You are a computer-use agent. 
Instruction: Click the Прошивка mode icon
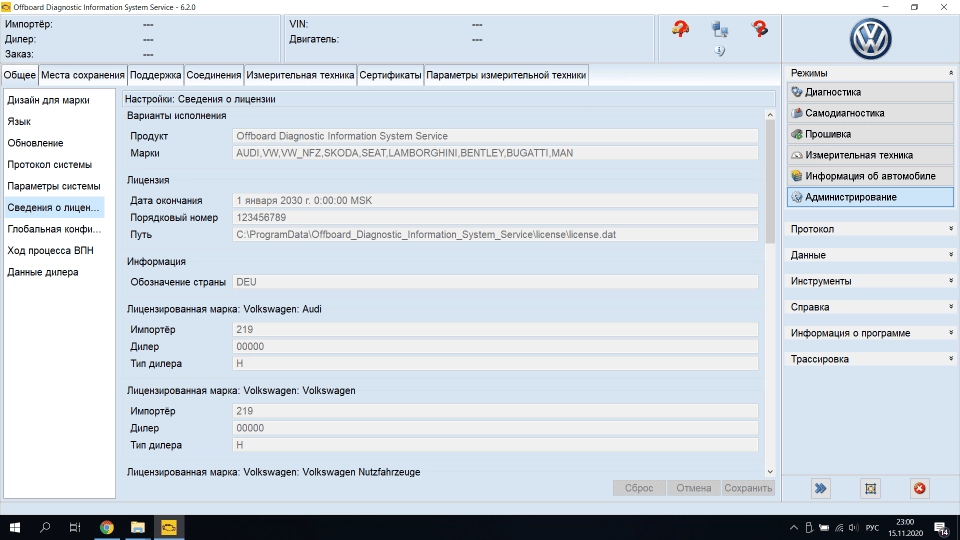(797, 134)
